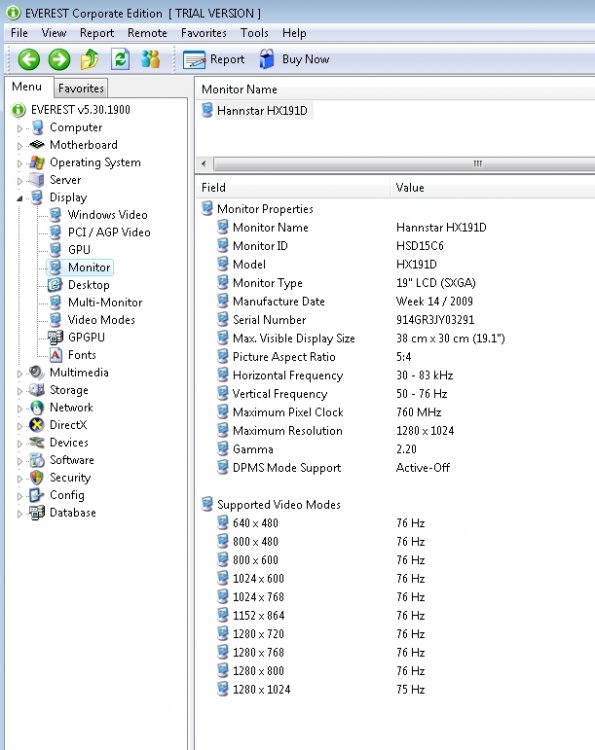Click the green Forward arrow button
Screen dimensions: 595x750
(59, 60)
